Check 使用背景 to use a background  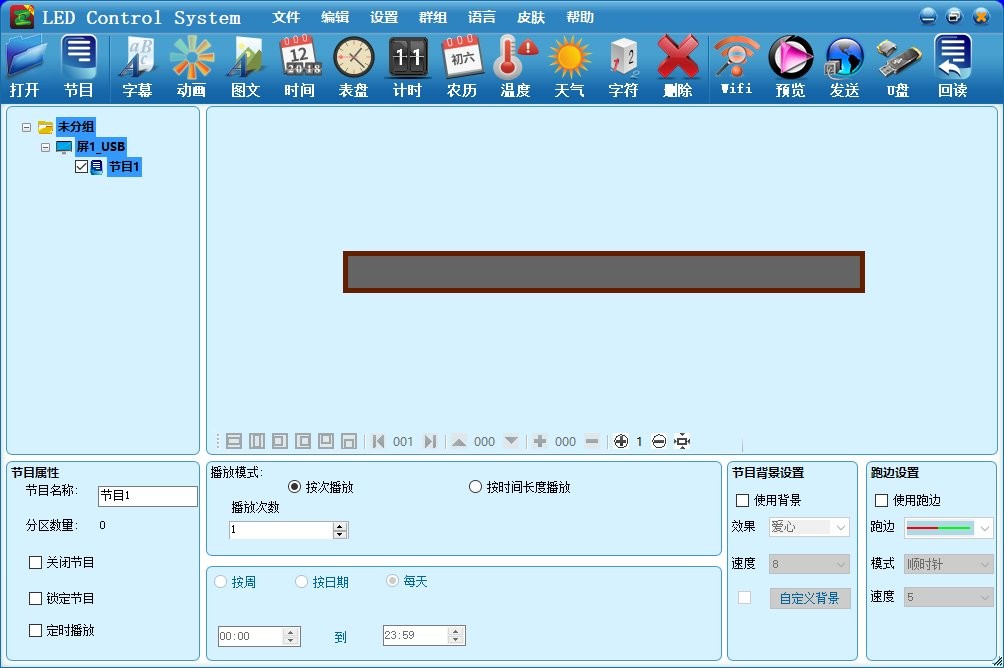(742, 500)
